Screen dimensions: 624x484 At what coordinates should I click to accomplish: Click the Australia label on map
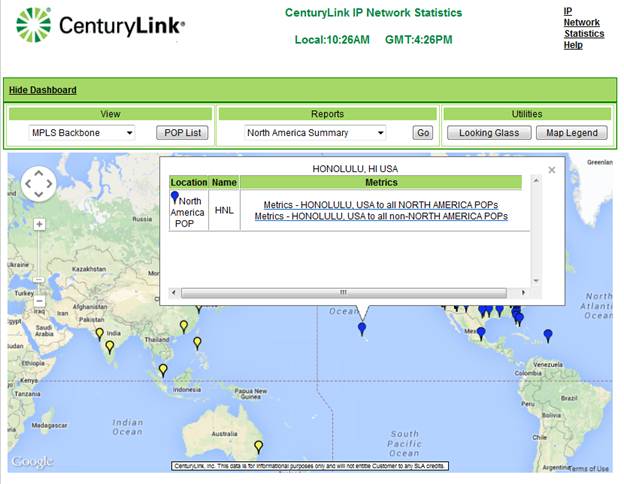point(224,434)
